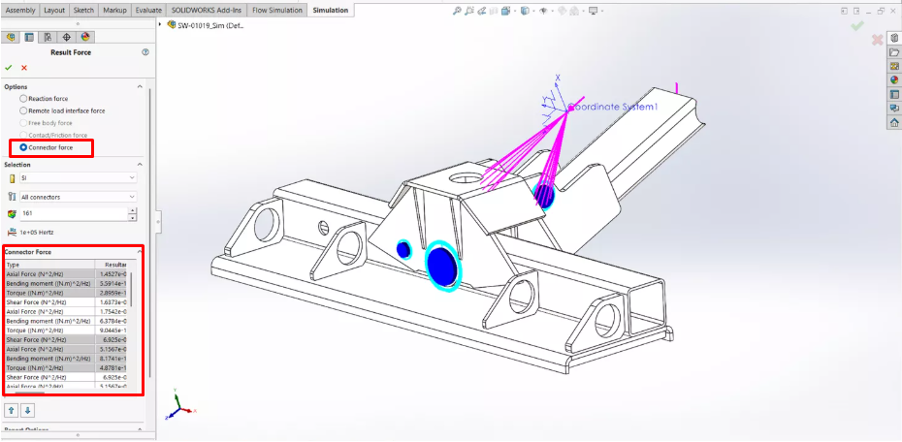The height and width of the screenshot is (442, 902).
Task: Open Appearances task pane tab
Action: 894,80
